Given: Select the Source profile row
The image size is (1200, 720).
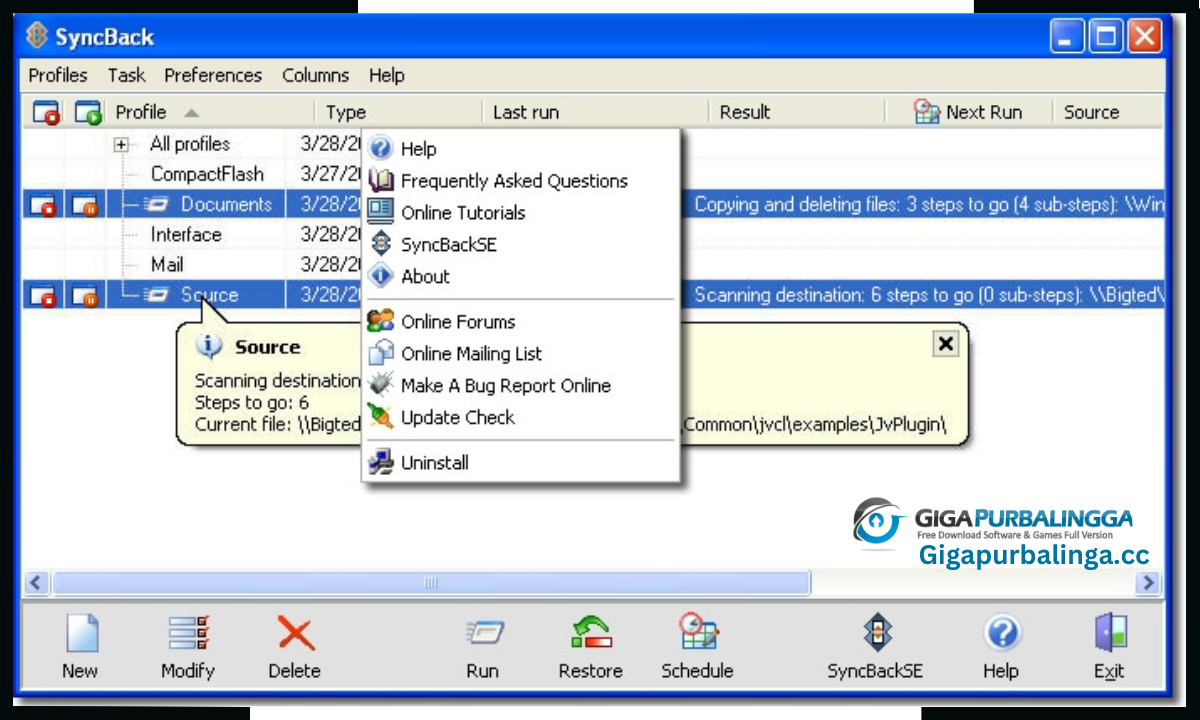Looking at the screenshot, I should point(209,295).
